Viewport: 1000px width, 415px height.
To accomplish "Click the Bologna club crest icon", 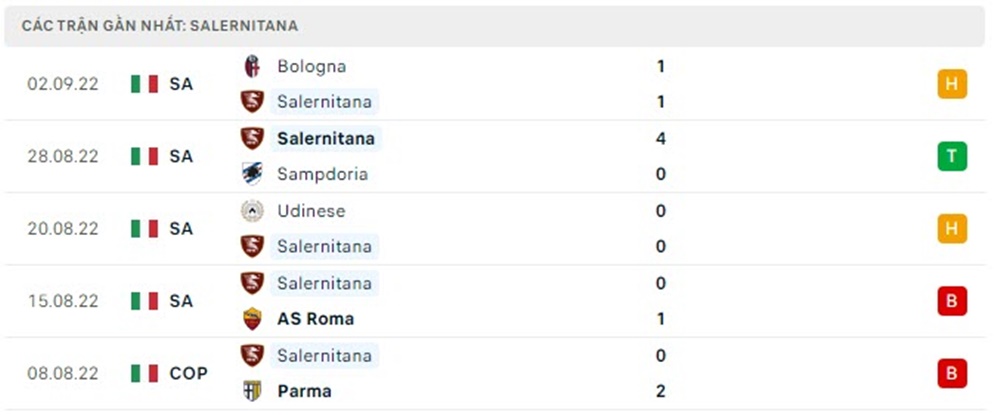I will pyautogui.click(x=252, y=66).
